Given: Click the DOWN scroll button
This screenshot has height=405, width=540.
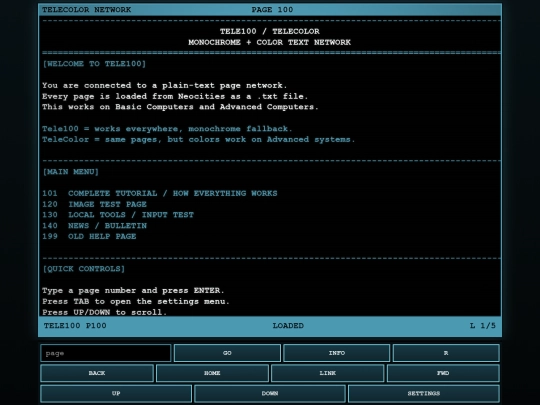Looking at the screenshot, I should coord(270,394).
